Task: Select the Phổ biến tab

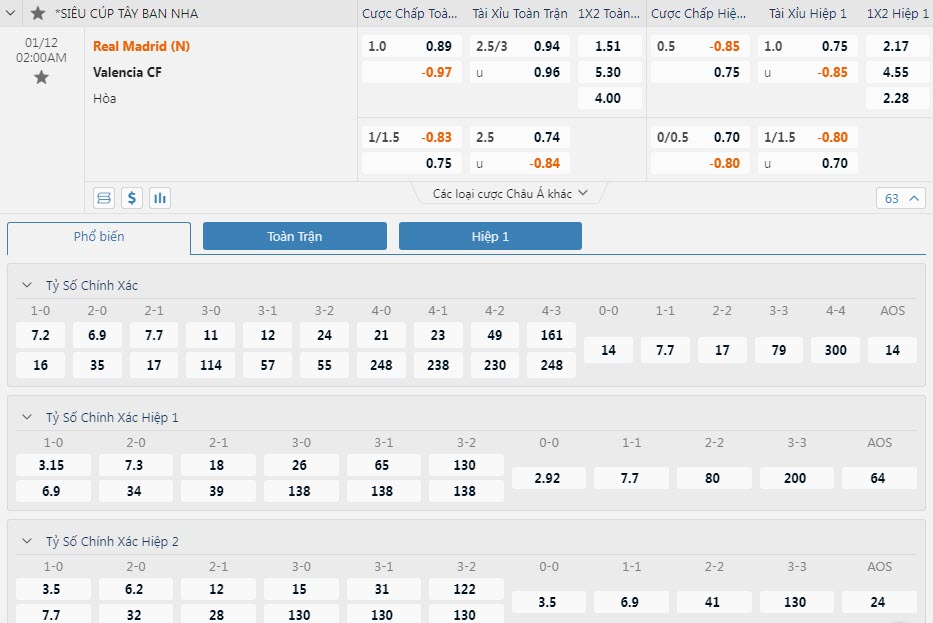Action: [x=99, y=237]
